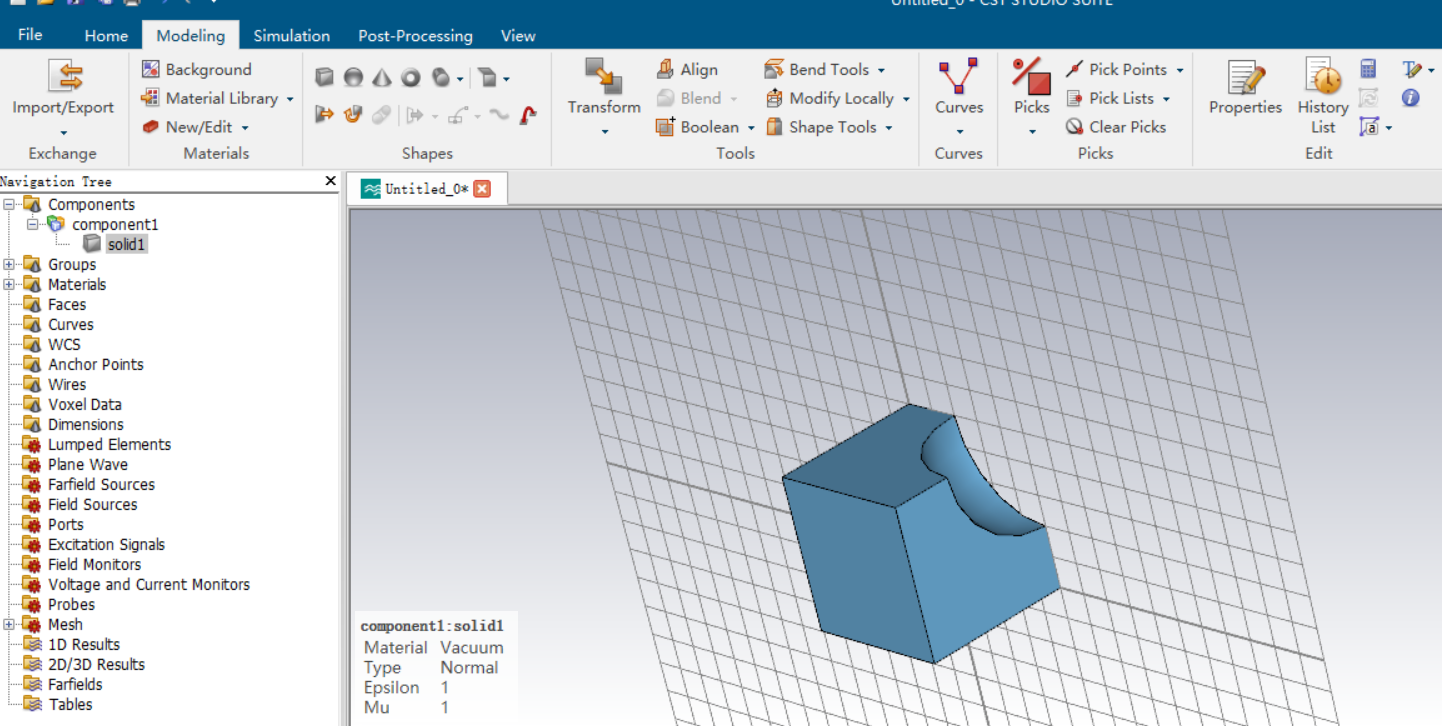Image resolution: width=1442 pixels, height=726 pixels.
Task: Collapse the component1 tree node
Action: [32, 224]
